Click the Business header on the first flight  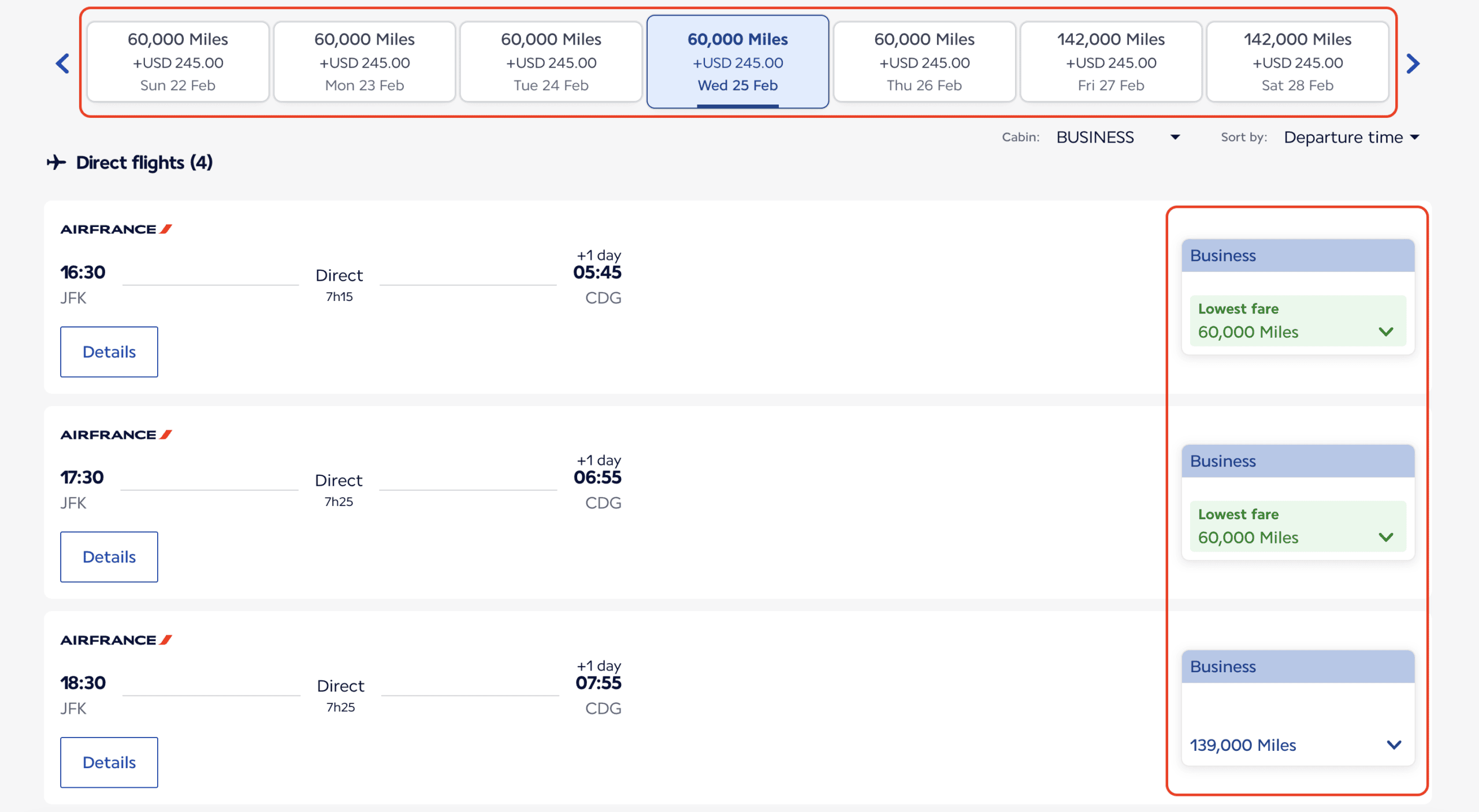[1298, 255]
